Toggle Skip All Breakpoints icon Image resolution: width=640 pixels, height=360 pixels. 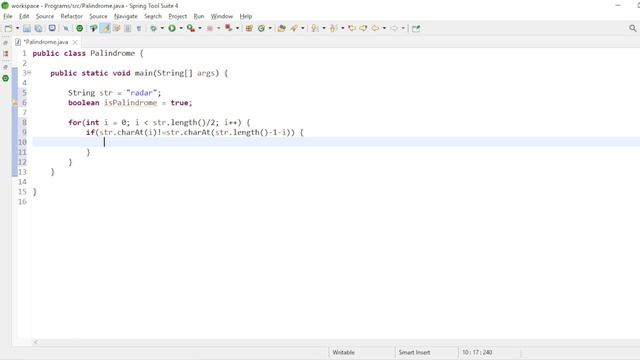pos(66,28)
